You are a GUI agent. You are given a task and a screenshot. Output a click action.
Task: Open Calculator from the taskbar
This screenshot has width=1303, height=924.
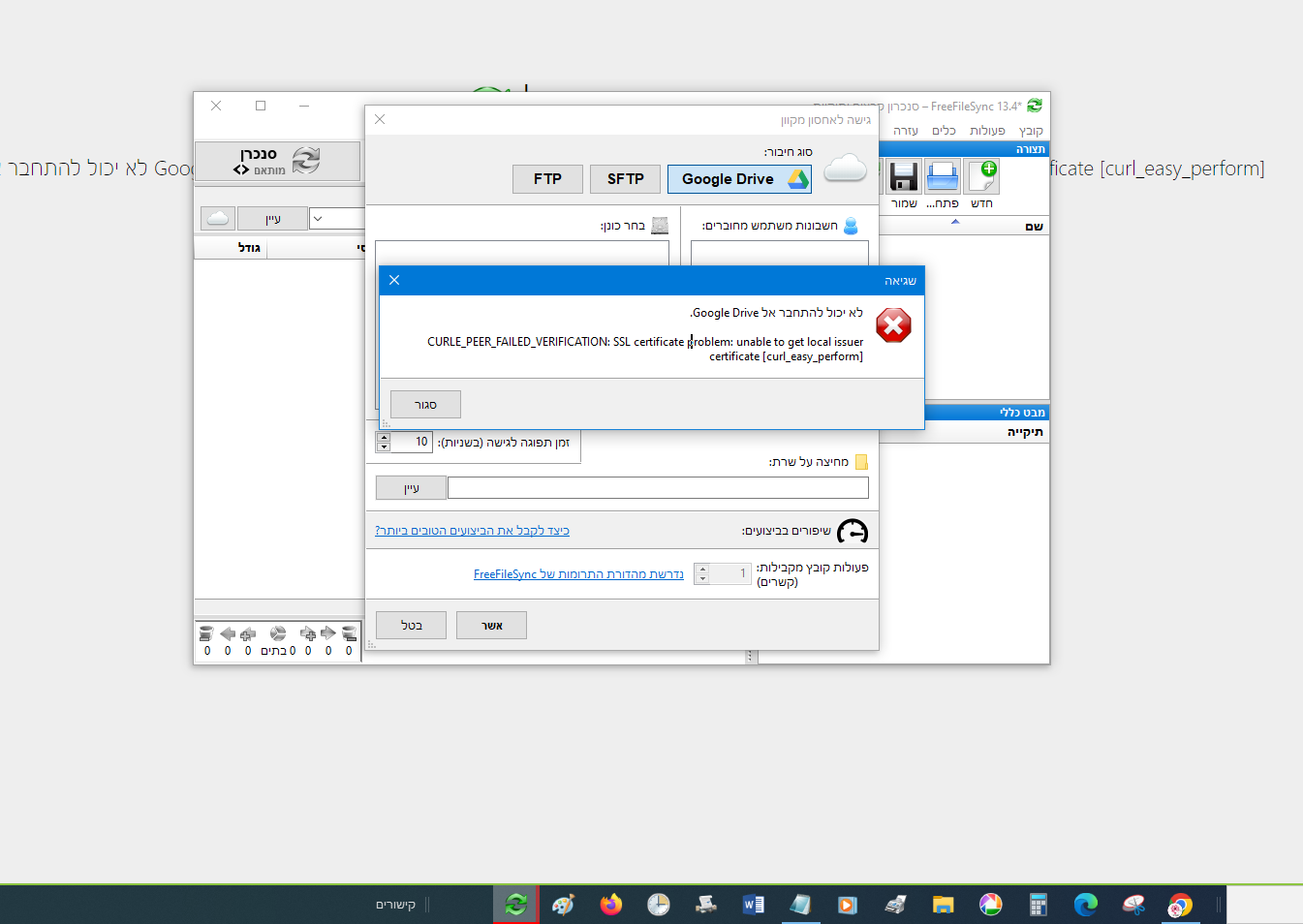[x=1039, y=905]
